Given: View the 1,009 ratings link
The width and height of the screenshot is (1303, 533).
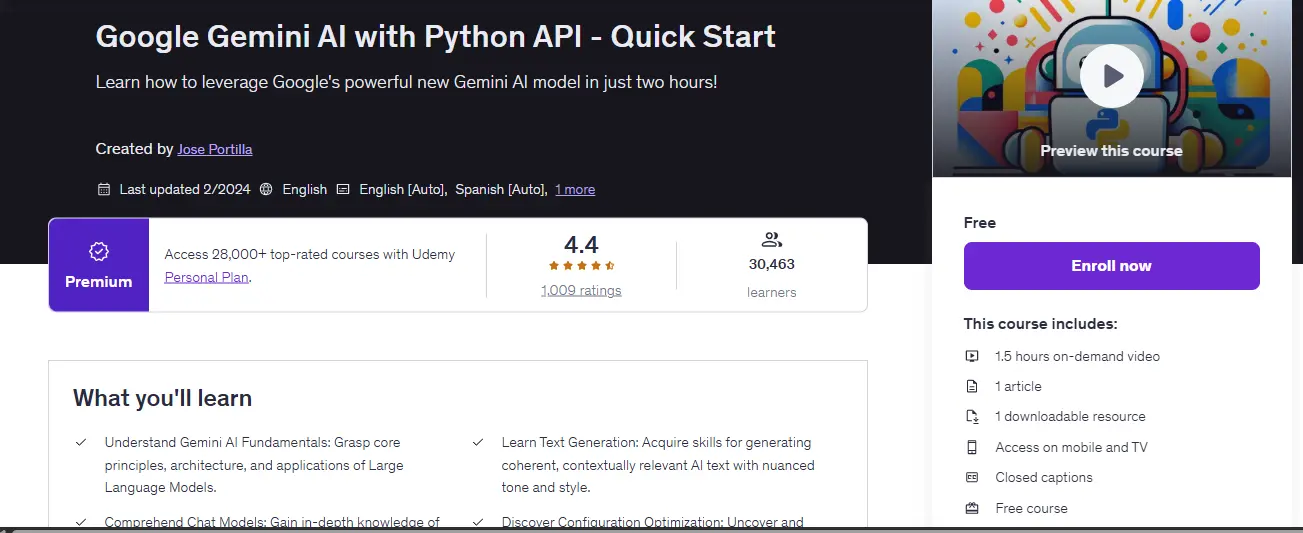Looking at the screenshot, I should [581, 290].
